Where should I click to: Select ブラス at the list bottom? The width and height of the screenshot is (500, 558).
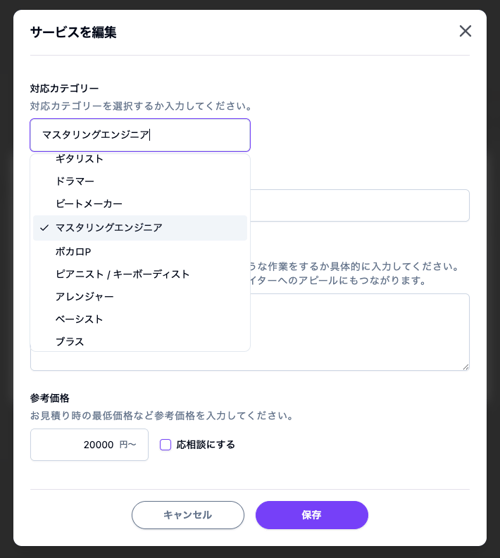tap(140, 341)
